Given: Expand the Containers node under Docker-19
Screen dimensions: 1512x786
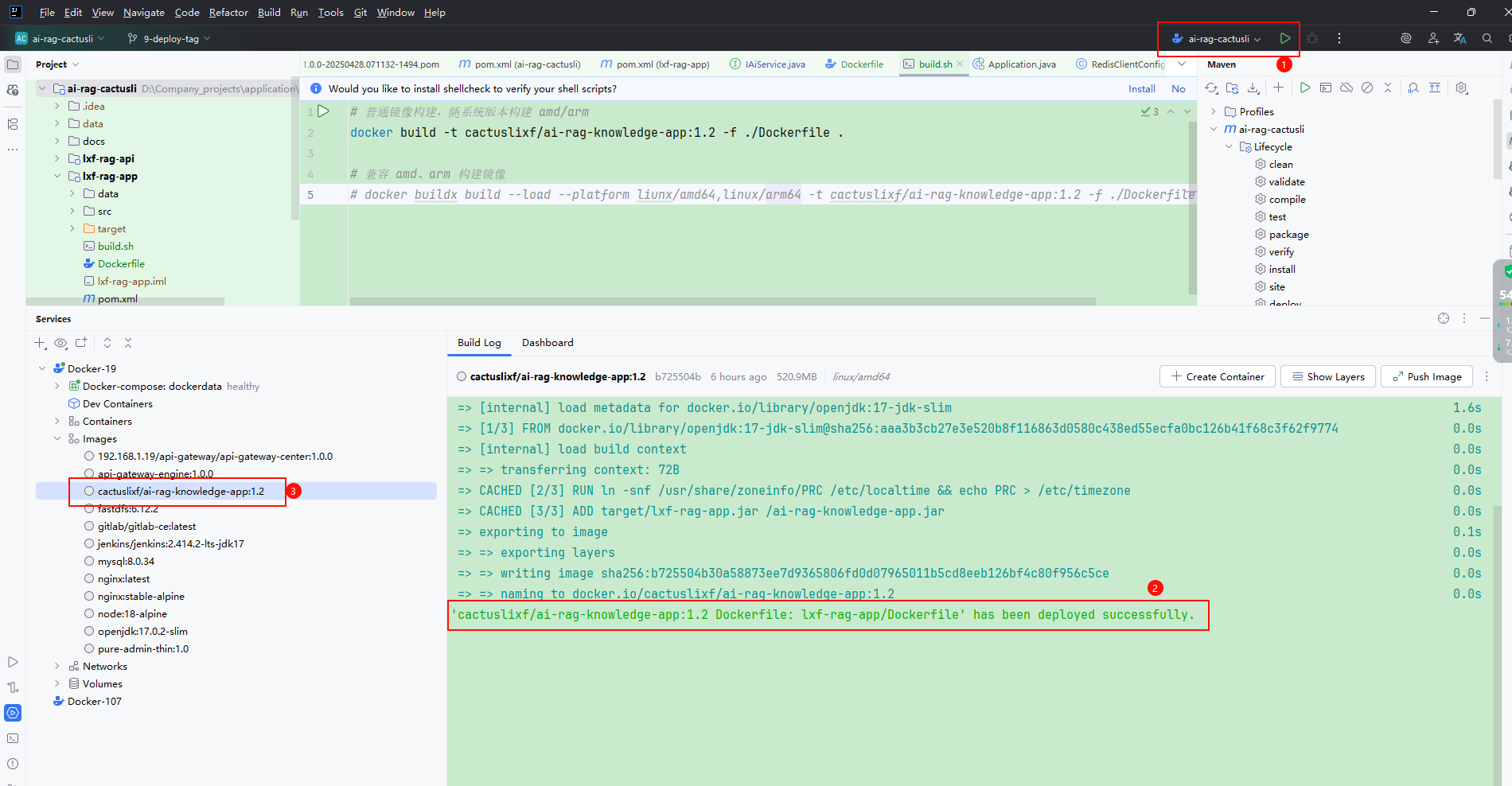Looking at the screenshot, I should (x=57, y=422).
